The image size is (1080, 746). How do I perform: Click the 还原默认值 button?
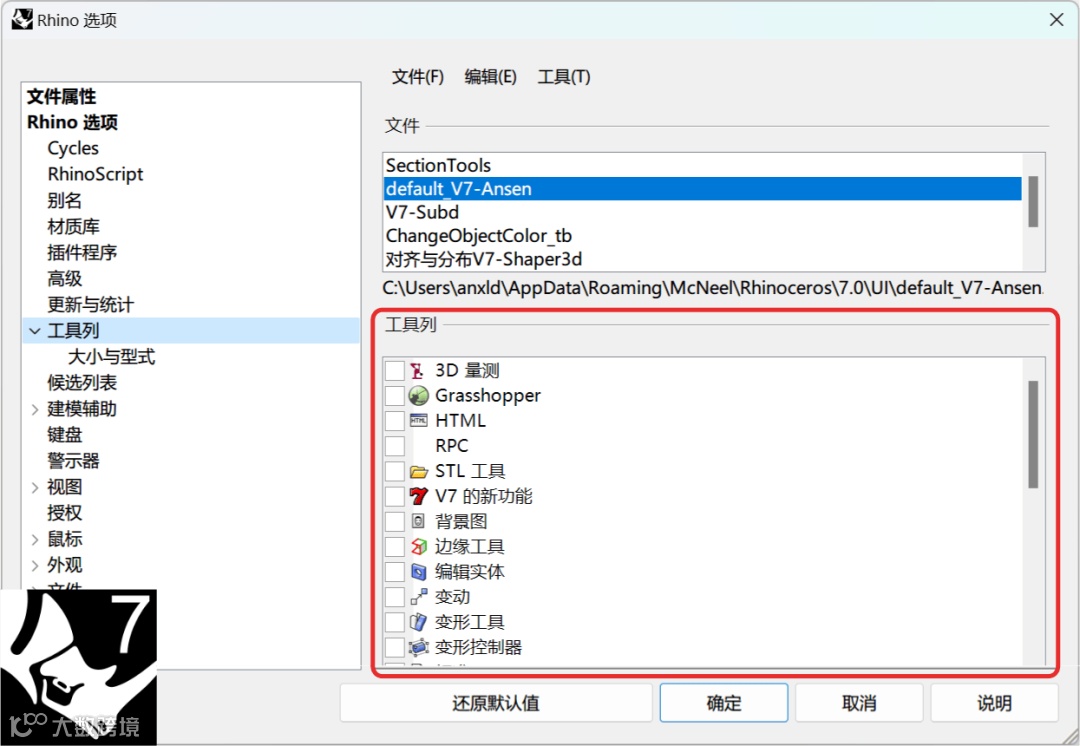(496, 703)
